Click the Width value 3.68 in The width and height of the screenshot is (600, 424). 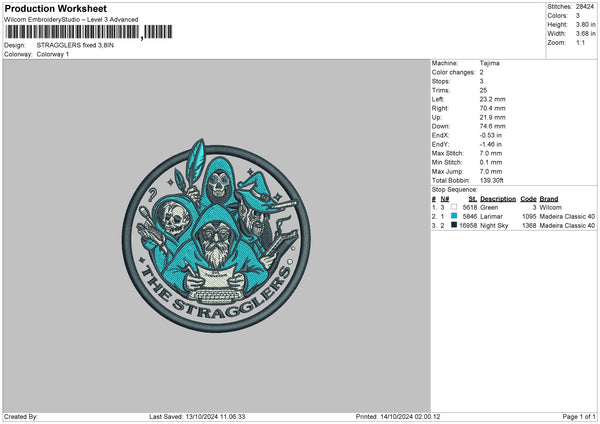click(x=585, y=34)
